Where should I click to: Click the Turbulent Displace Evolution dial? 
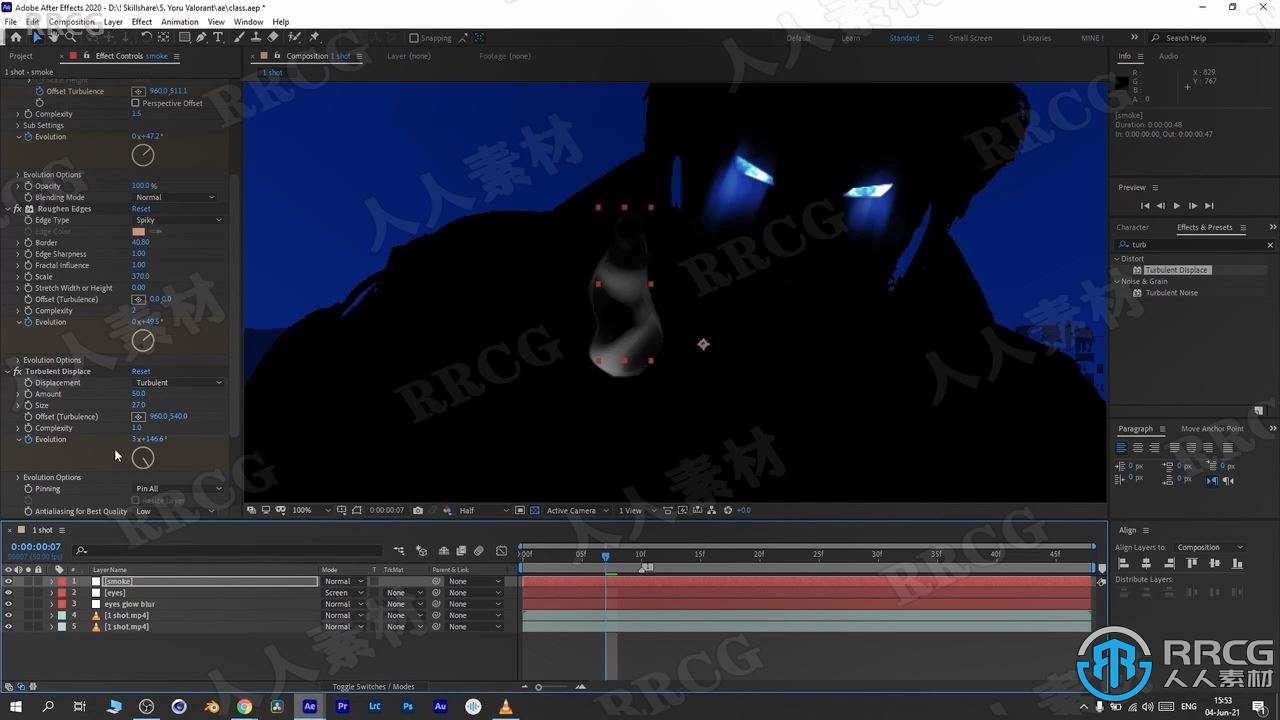coord(143,458)
